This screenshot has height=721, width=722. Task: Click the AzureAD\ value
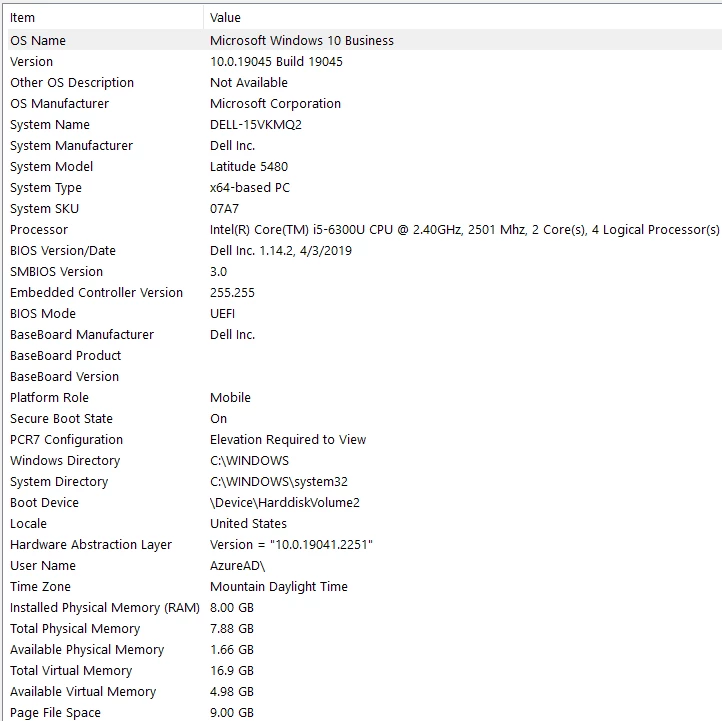238,566
